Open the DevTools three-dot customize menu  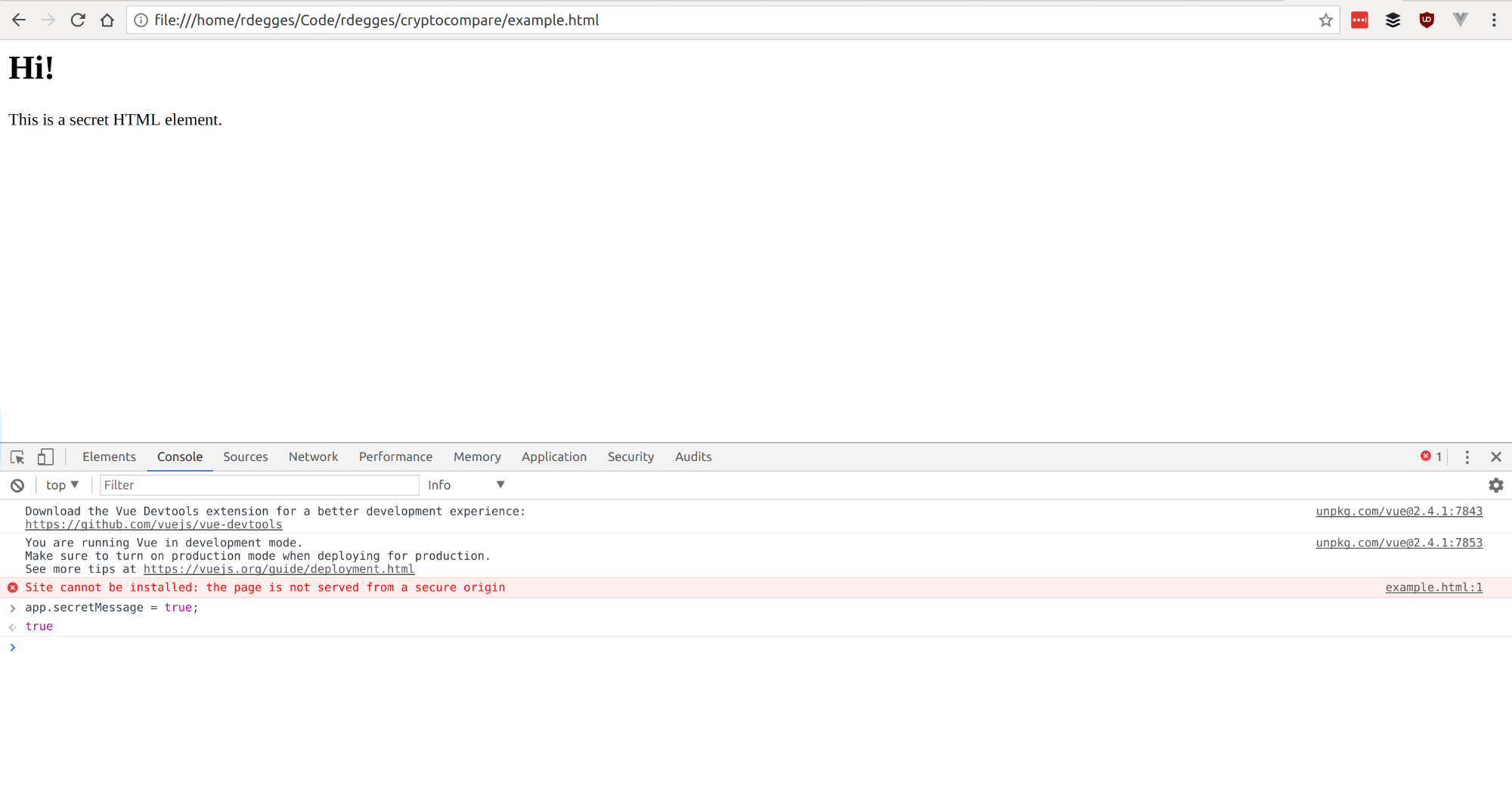1467,457
